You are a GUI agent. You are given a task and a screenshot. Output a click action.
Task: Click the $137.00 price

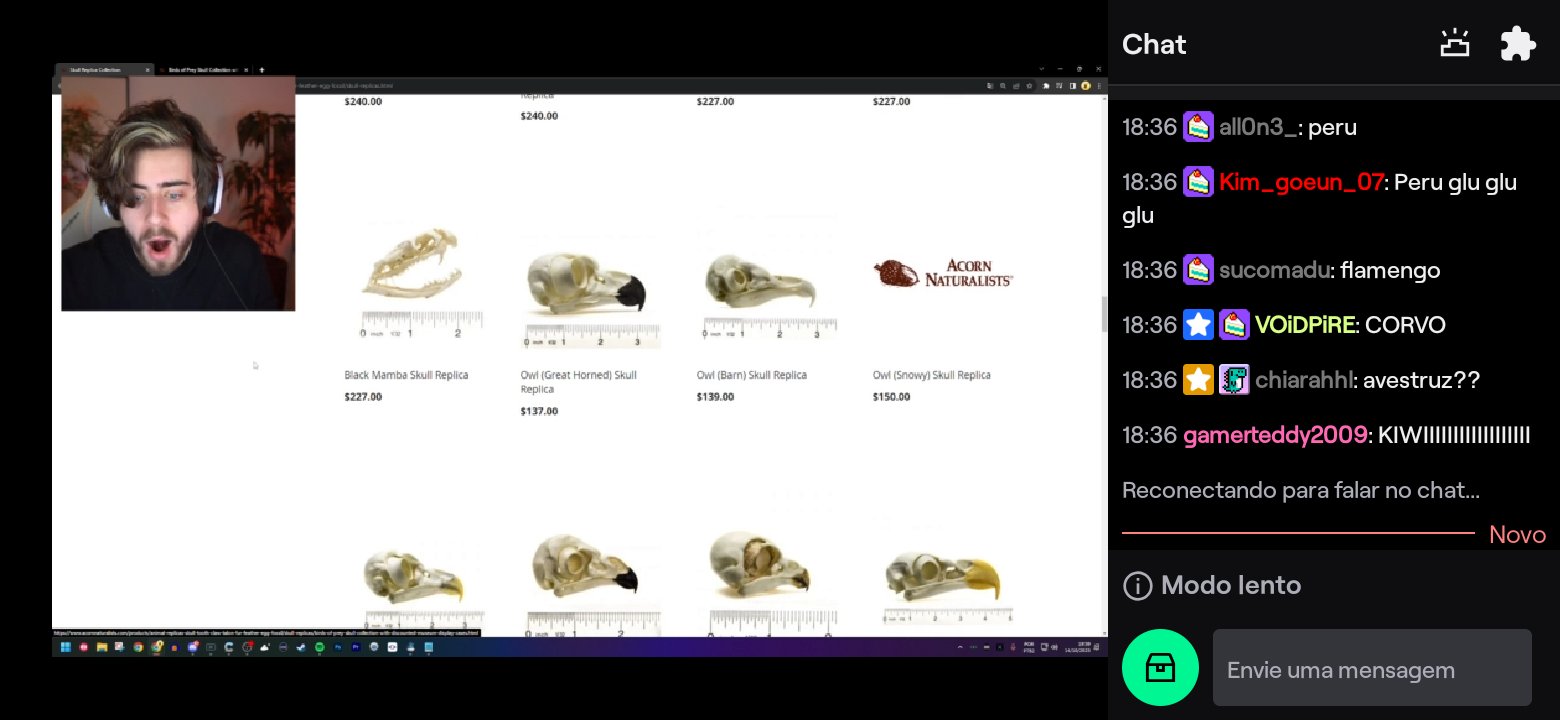(539, 411)
